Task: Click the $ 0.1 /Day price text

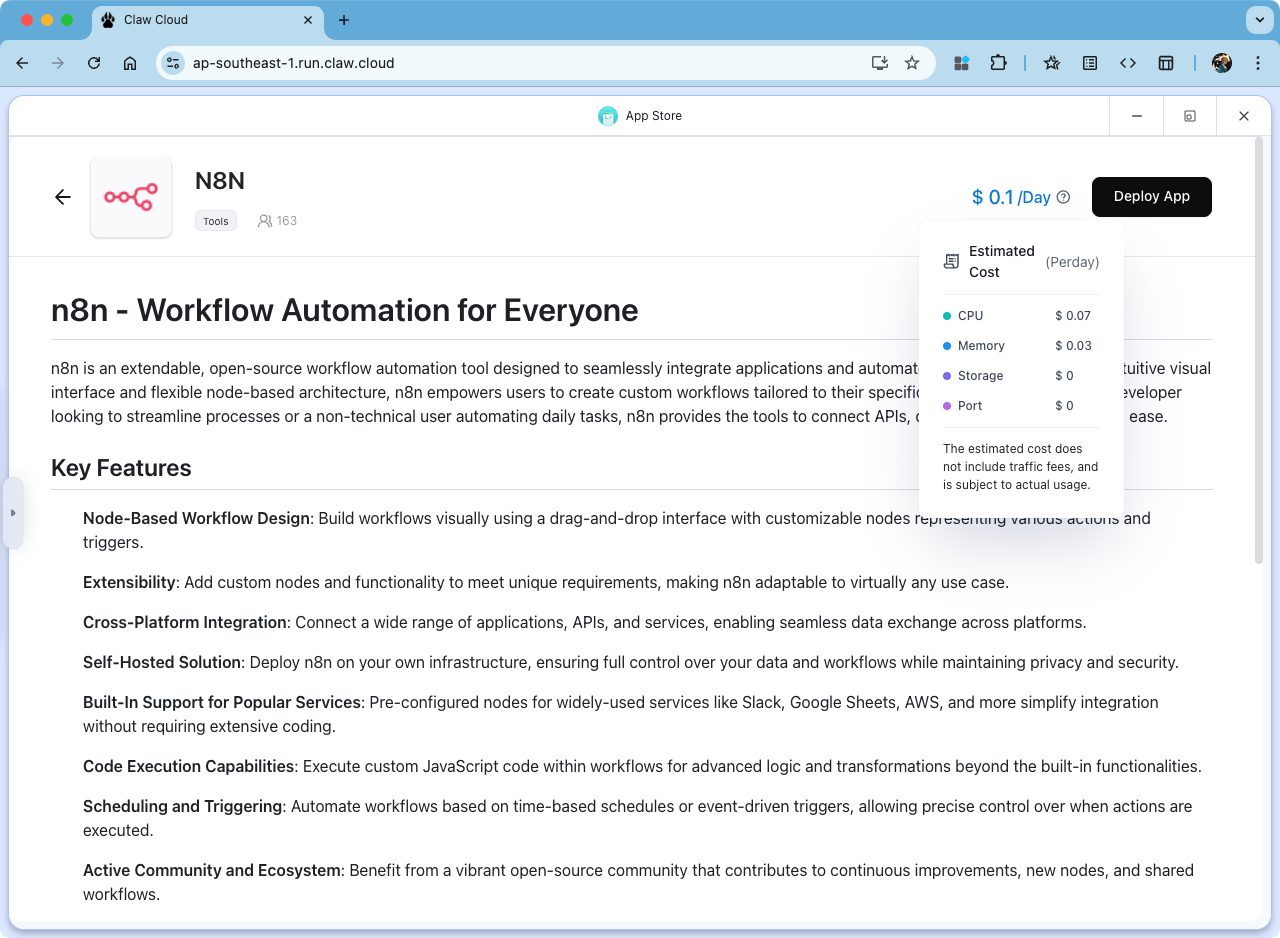Action: pos(1011,197)
